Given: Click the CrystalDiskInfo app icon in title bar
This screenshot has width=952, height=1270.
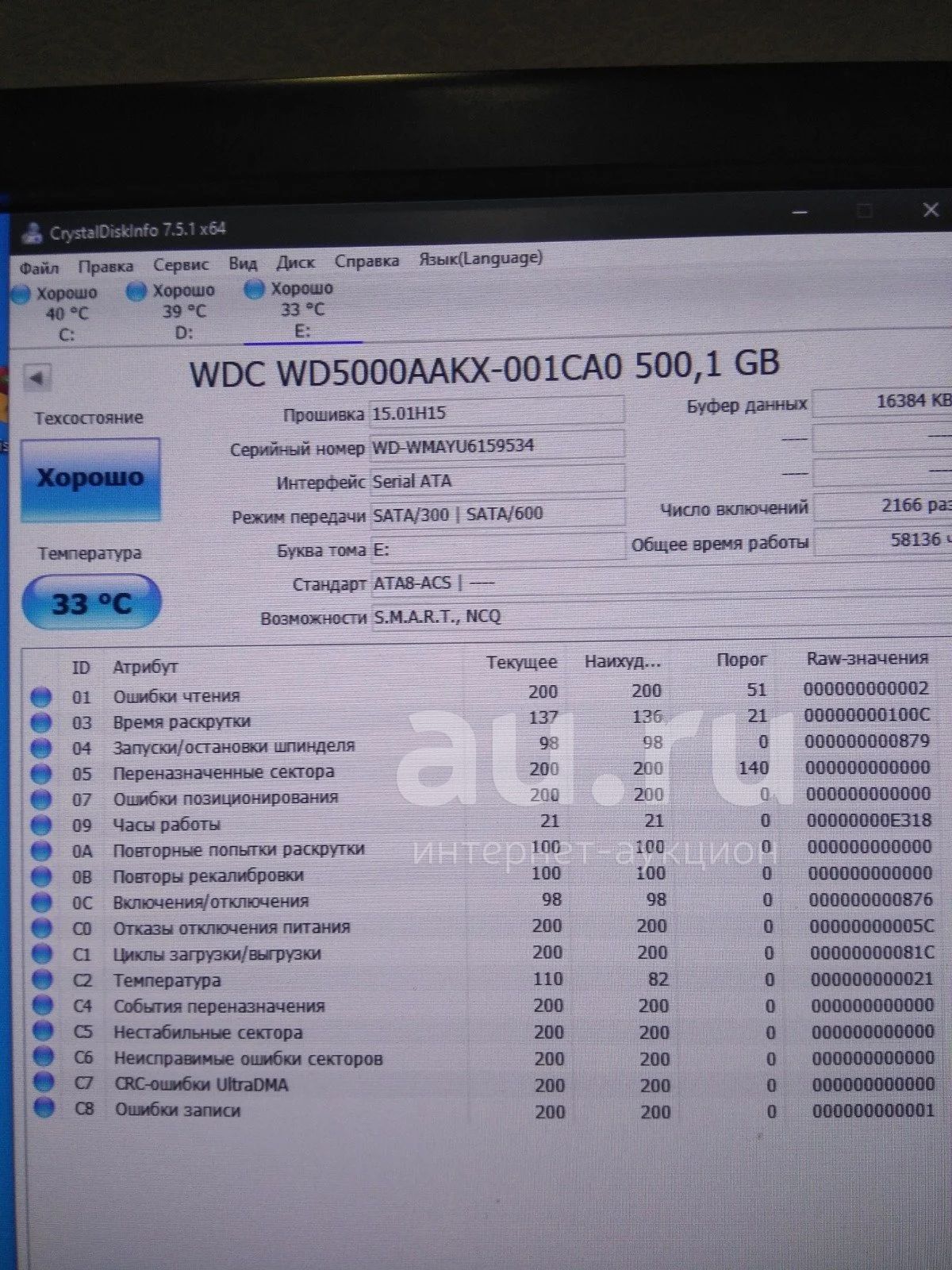Looking at the screenshot, I should [33, 233].
